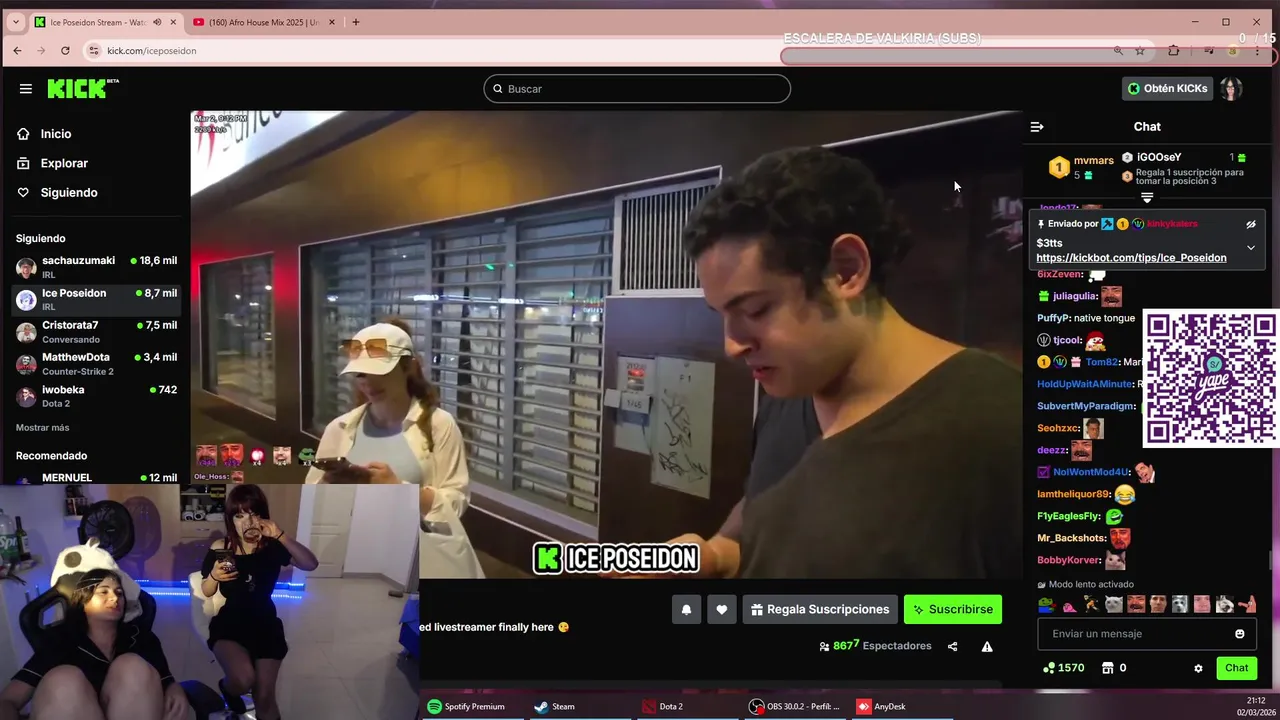Report the stream with warning icon

click(987, 647)
